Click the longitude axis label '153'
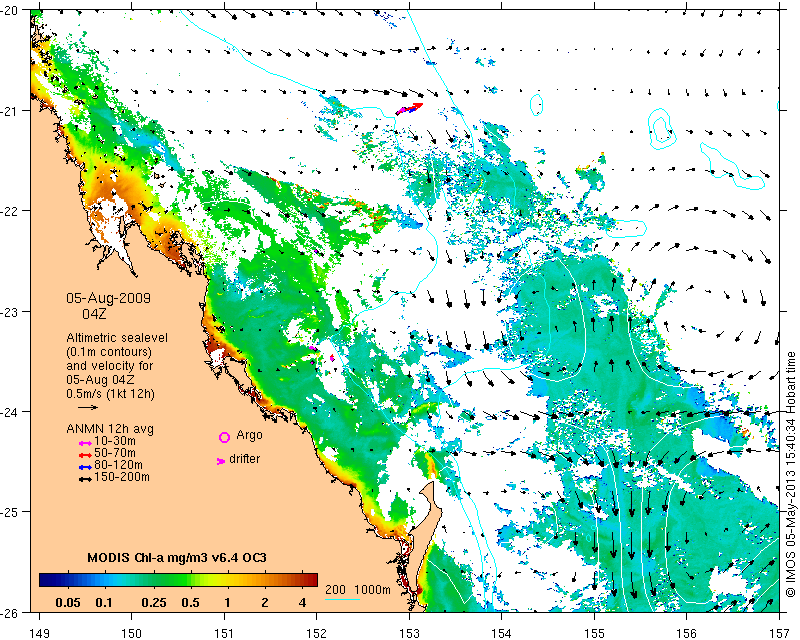The image size is (800, 640). coord(409,633)
